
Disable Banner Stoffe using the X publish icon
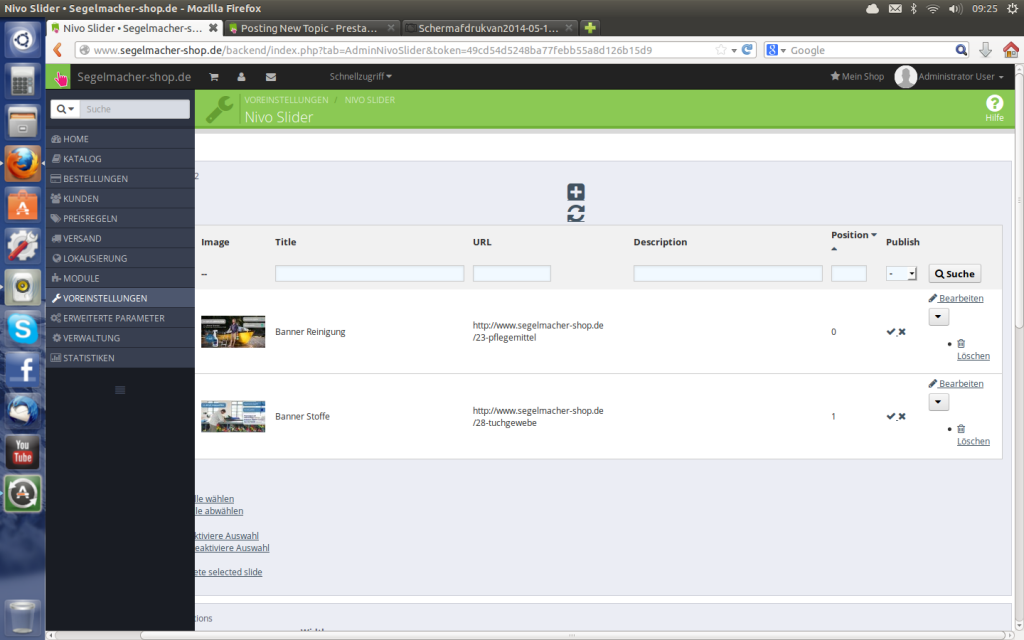[x=902, y=416]
